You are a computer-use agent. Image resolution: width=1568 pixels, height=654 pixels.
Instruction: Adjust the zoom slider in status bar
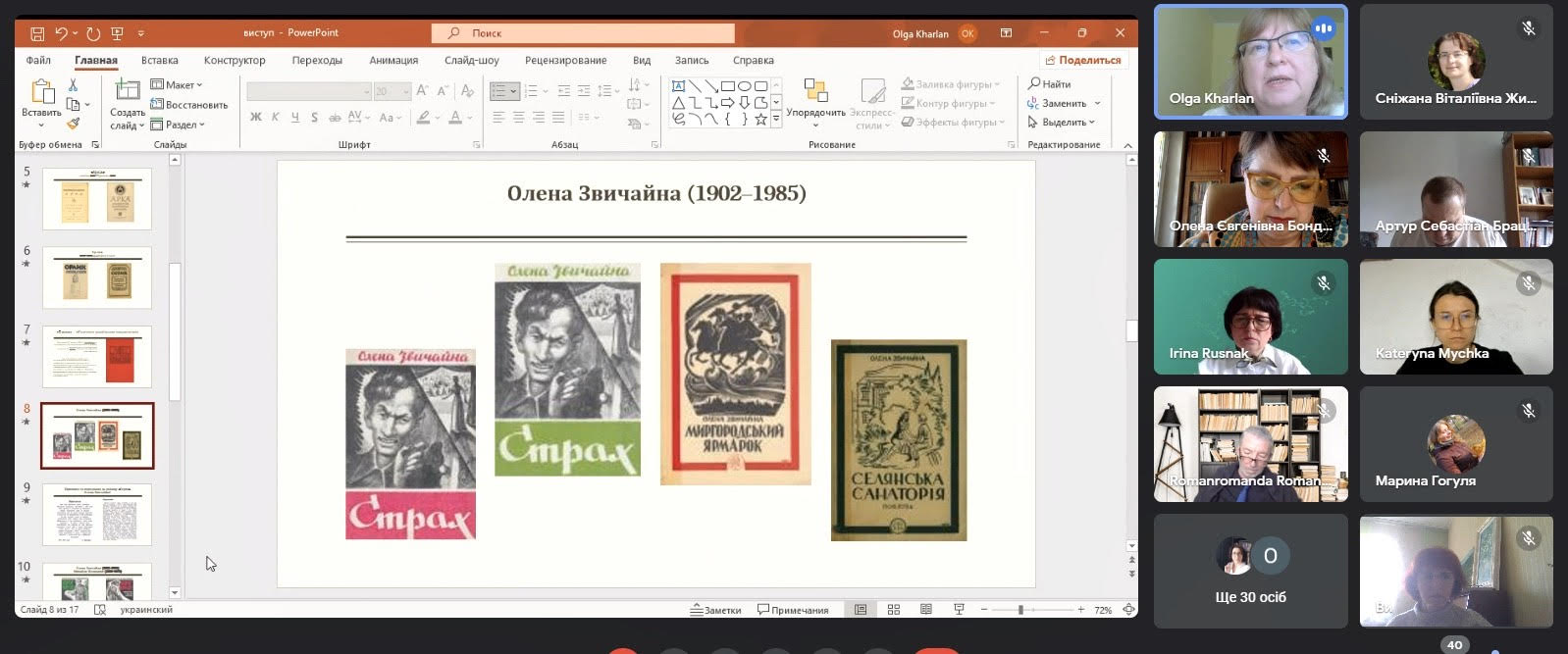pos(1020,610)
